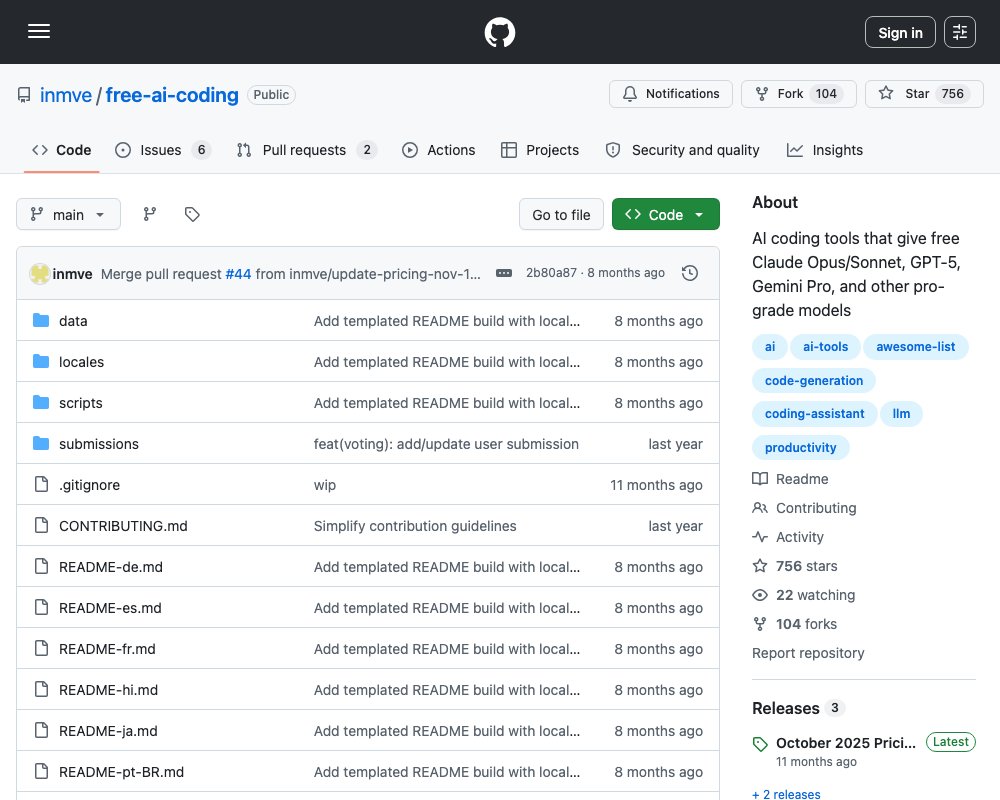1000x800 pixels.
Task: Open the submissions folder
Action: [x=99, y=444]
